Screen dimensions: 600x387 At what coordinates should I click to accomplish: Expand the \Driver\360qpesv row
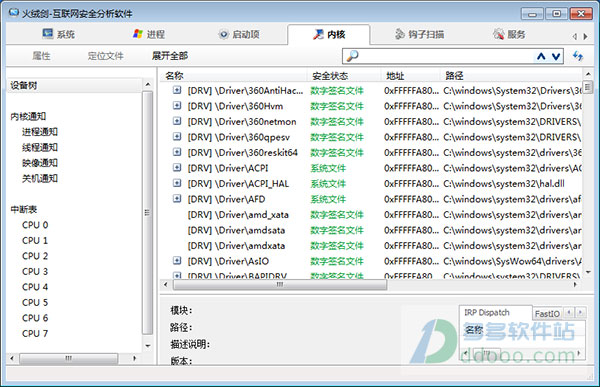177,136
